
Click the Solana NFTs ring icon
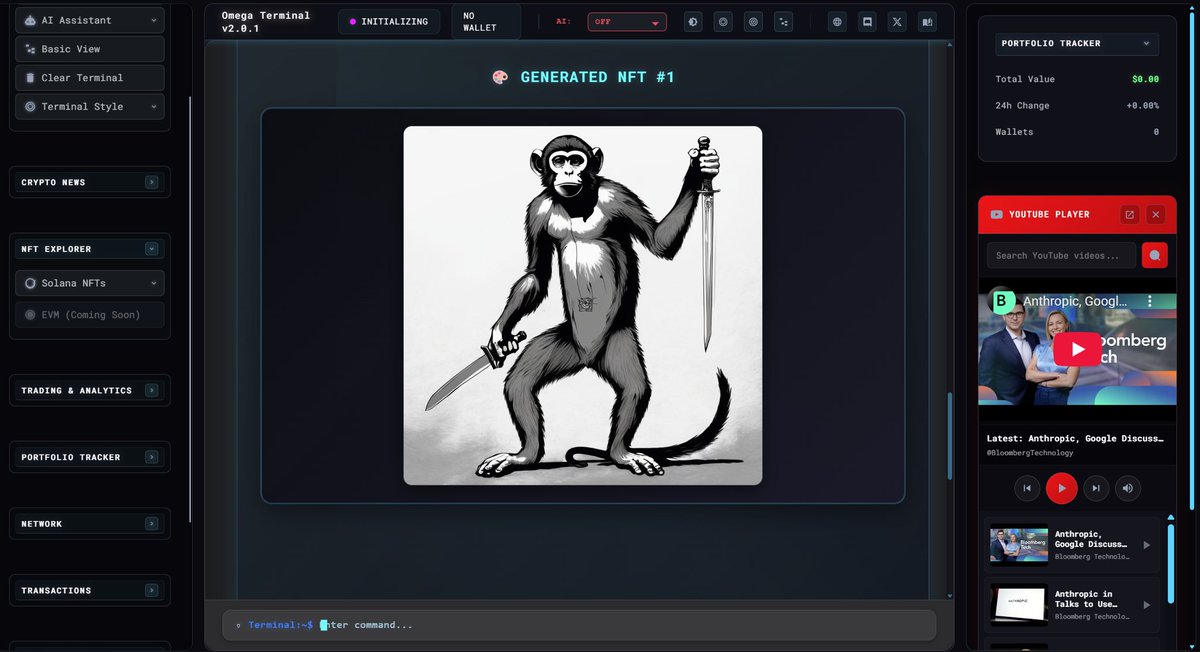(30, 283)
